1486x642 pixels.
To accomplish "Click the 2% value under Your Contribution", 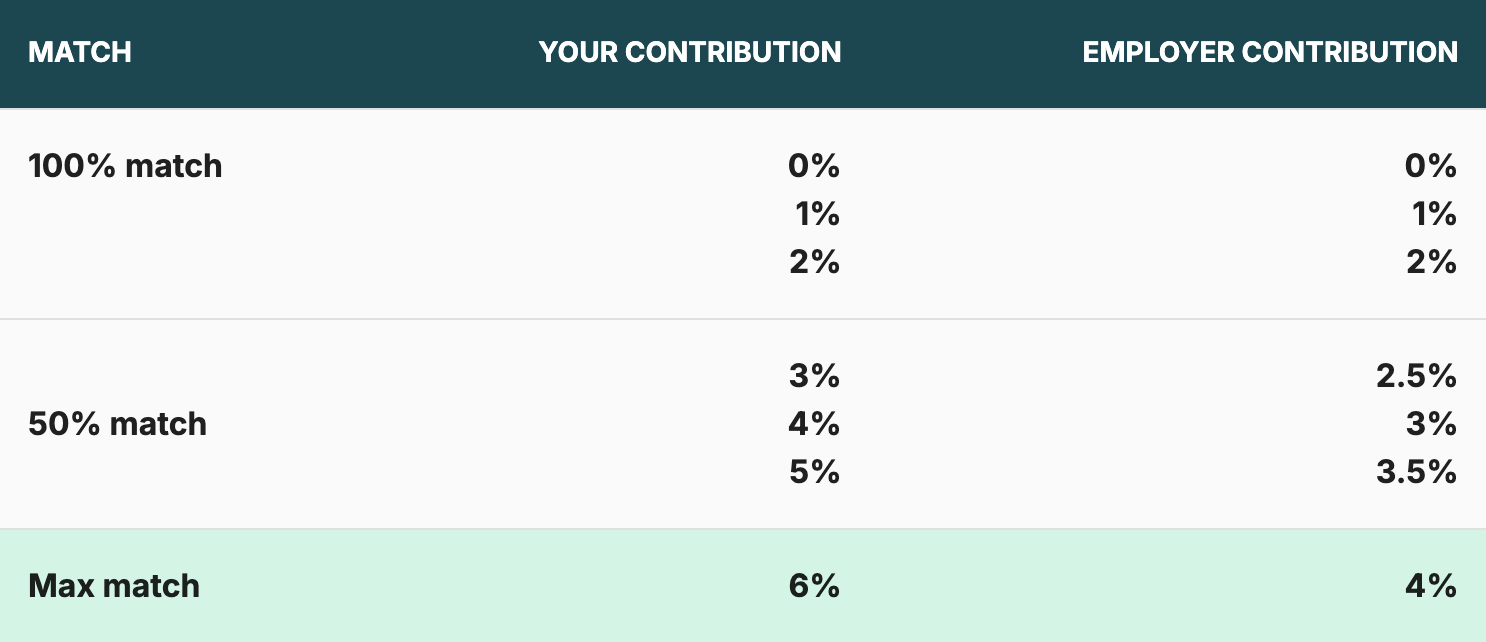I will 814,262.
